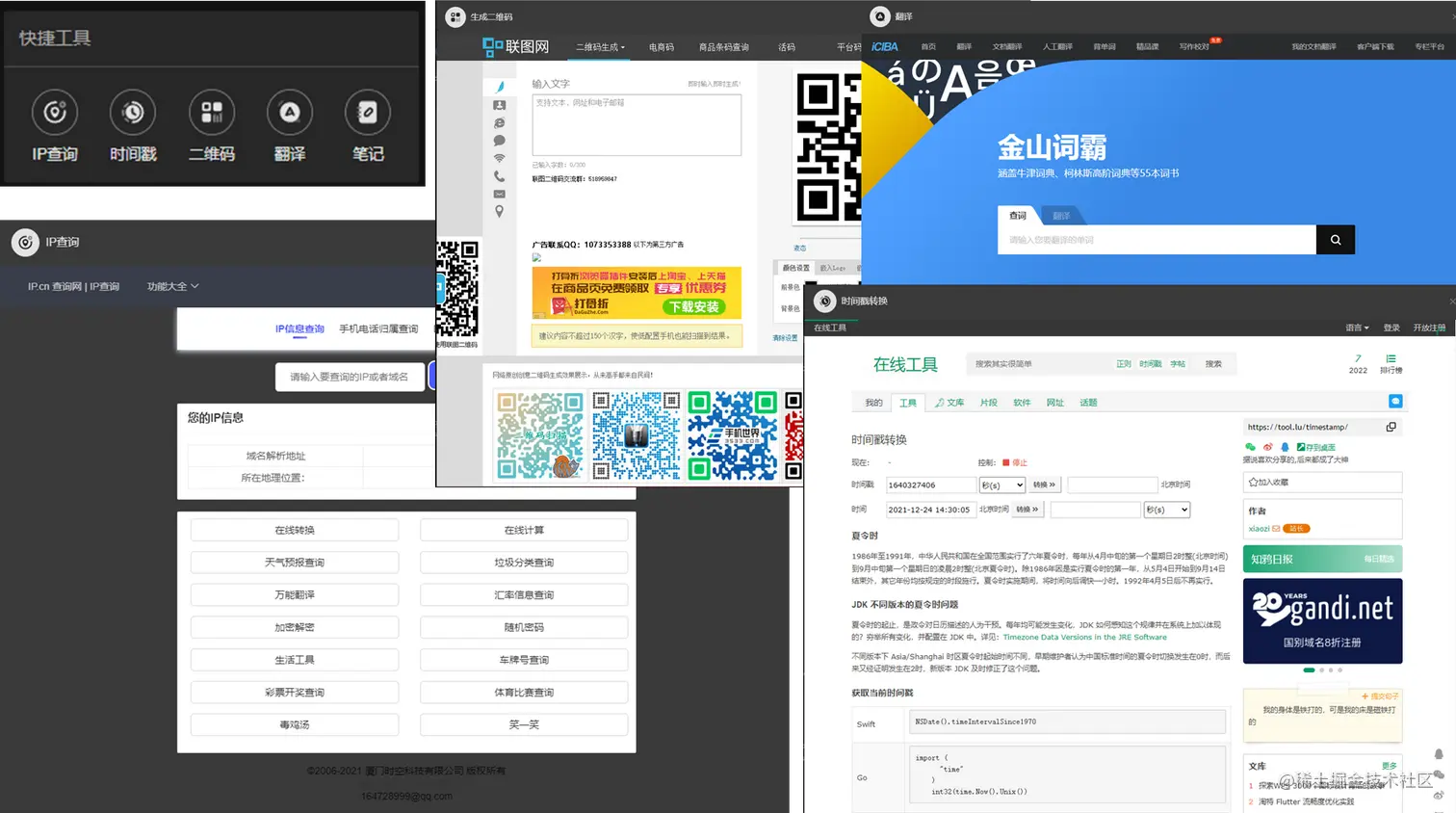The width and height of the screenshot is (1456, 813).
Task: Open the 语言 language dropdown
Action: [x=1357, y=328]
